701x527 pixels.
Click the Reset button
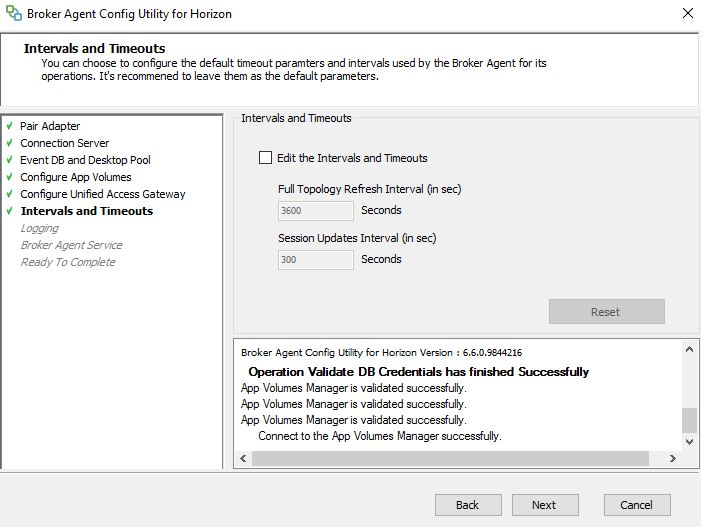pos(607,312)
